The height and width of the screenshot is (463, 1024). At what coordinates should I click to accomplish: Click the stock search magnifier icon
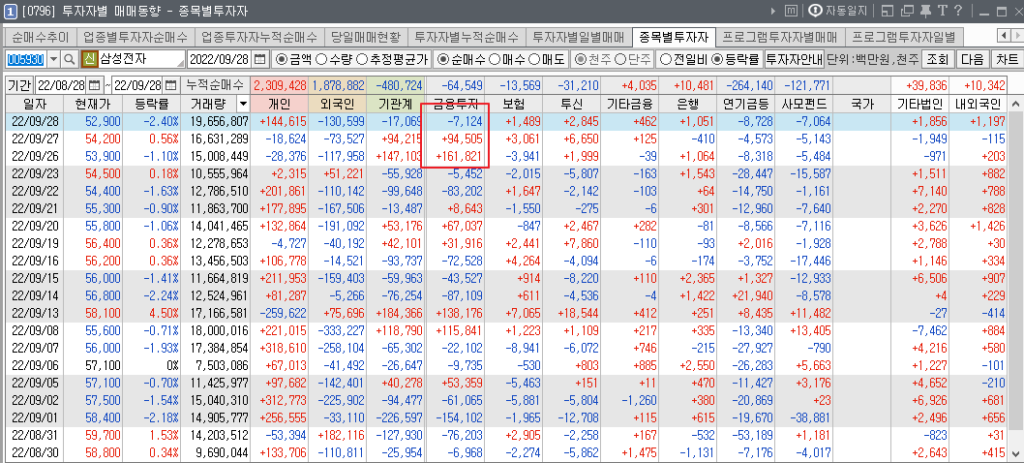click(69, 60)
